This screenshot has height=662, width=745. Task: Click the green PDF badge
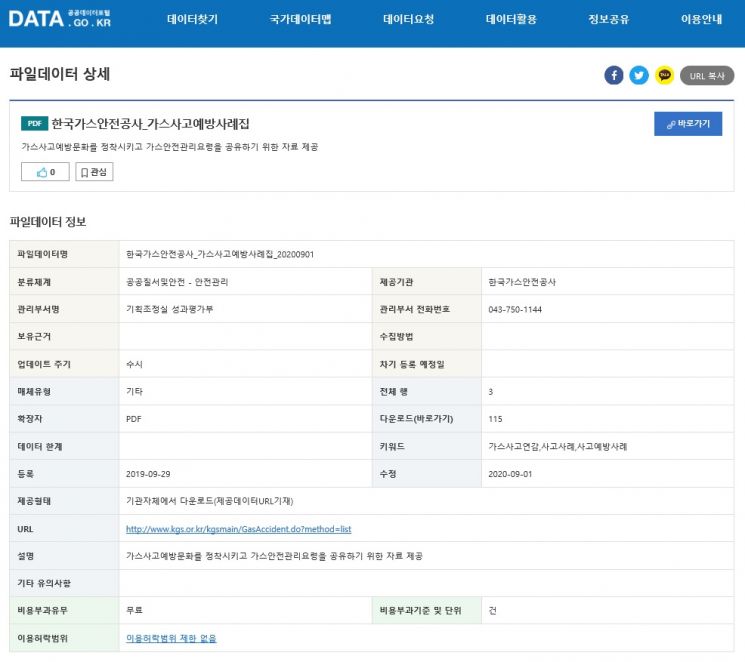pyautogui.click(x=34, y=124)
